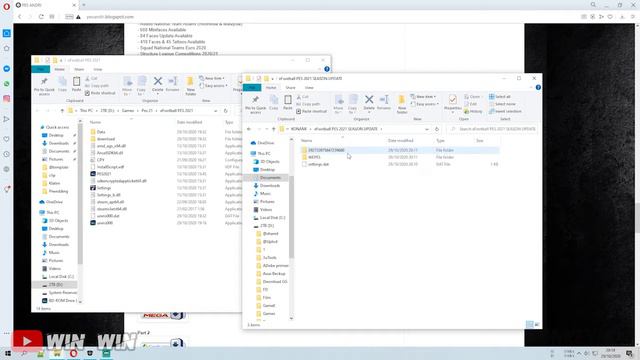This screenshot has width=640, height=360.
Task: Click Move to in the SEASON UPDATE window
Action: coord(338,104)
